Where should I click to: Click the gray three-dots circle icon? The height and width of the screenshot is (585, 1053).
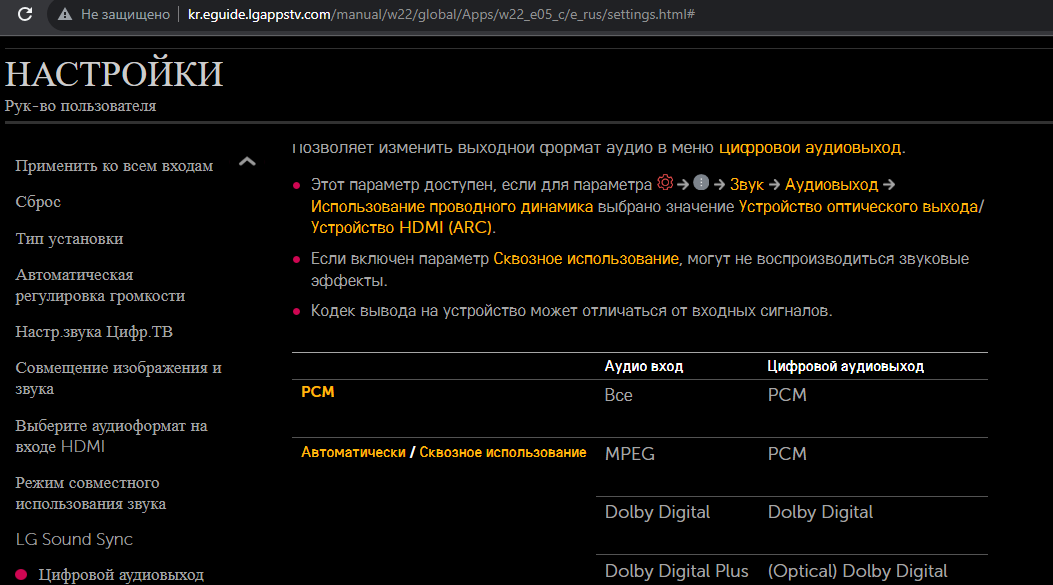[x=701, y=183]
